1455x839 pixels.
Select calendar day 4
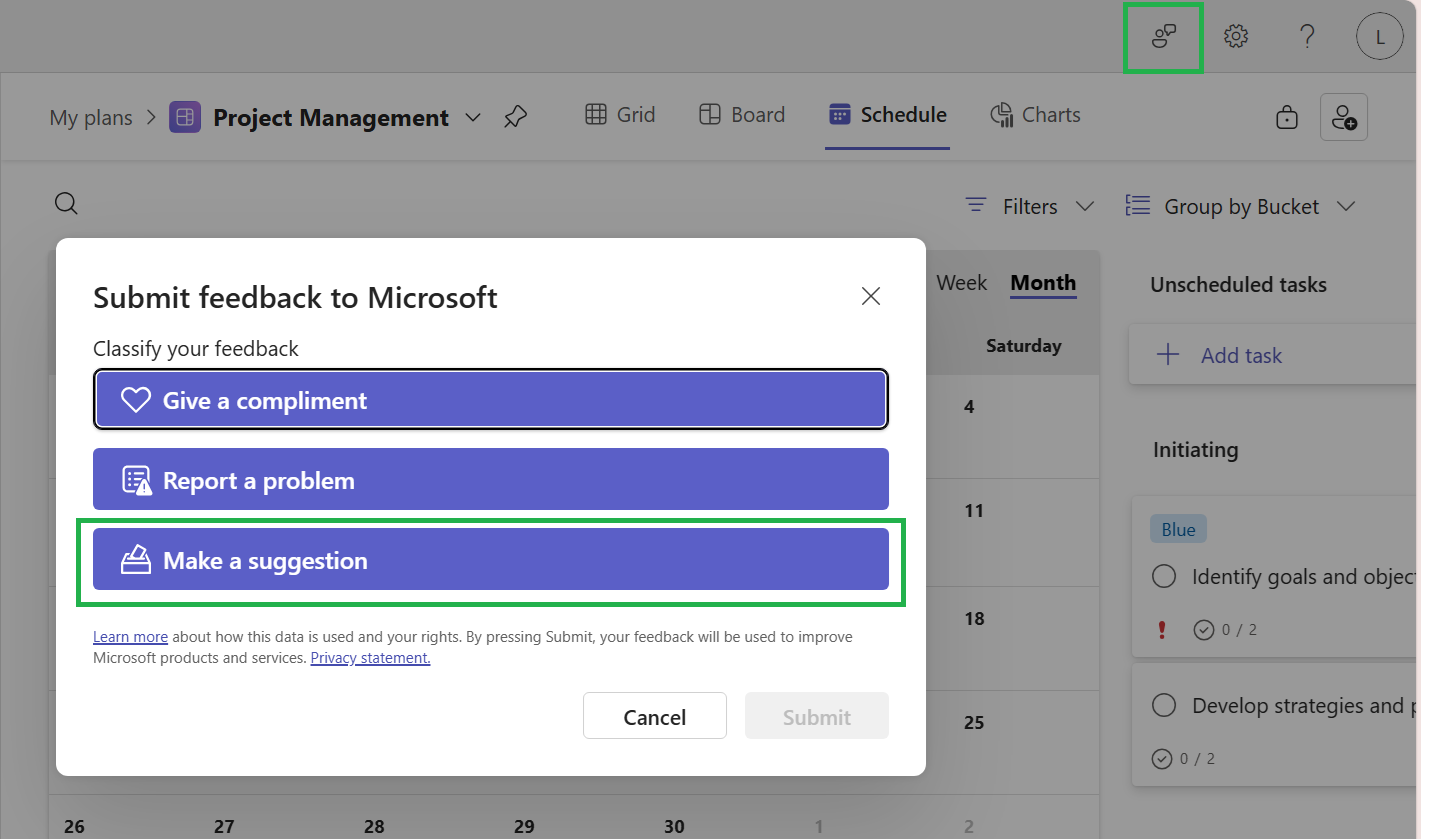[969, 407]
